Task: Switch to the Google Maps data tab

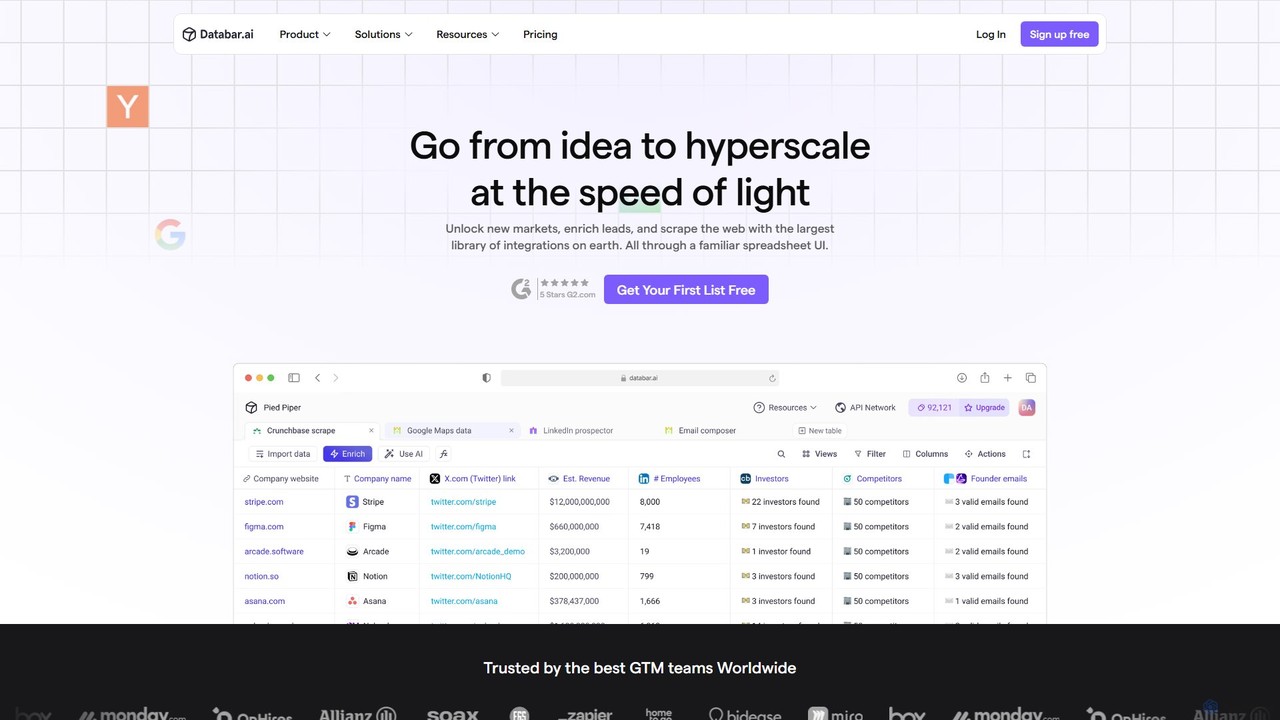Action: tap(439, 431)
